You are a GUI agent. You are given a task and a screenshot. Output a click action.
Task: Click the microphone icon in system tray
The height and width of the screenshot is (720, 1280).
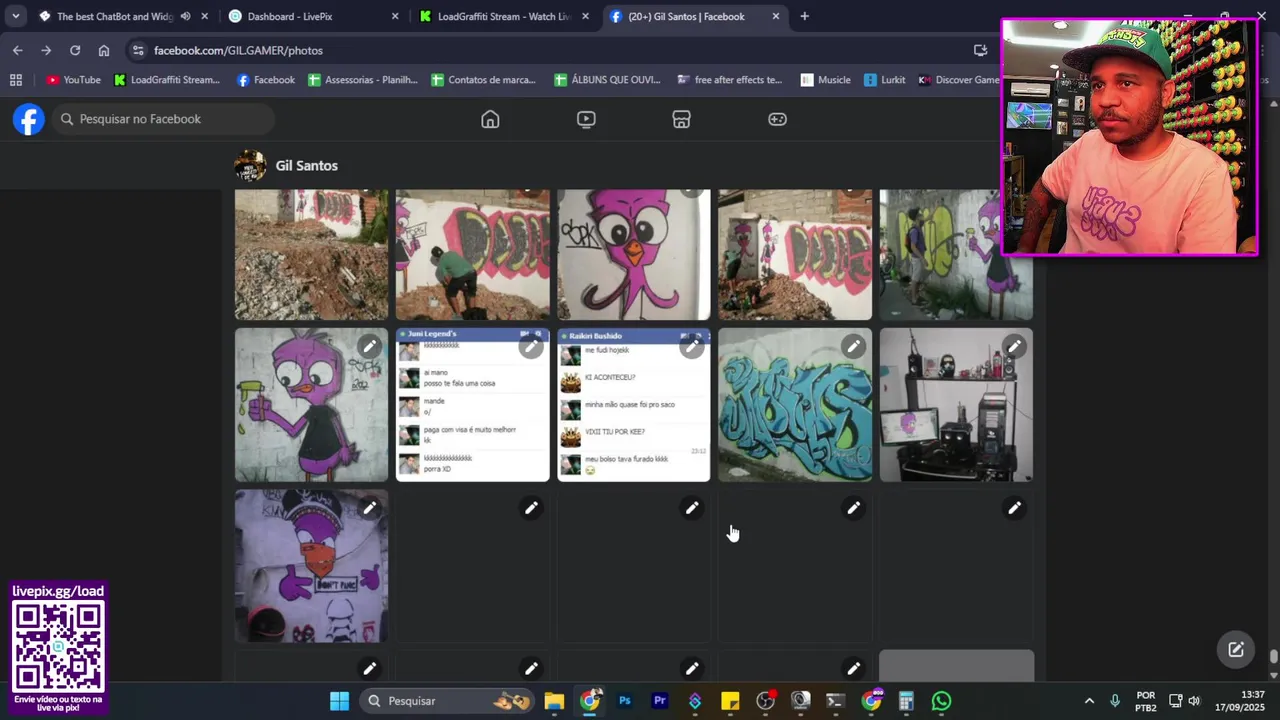[1115, 701]
